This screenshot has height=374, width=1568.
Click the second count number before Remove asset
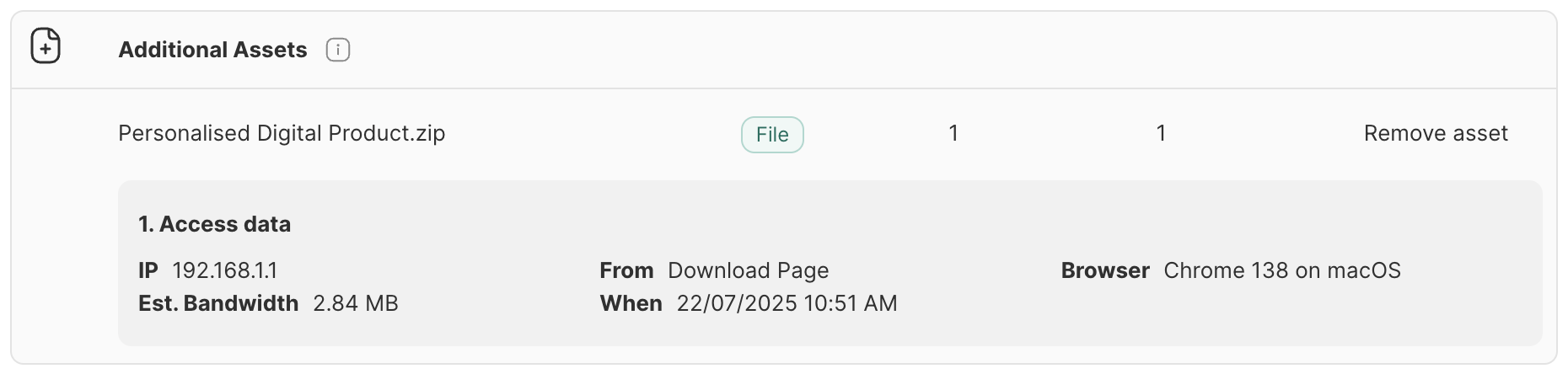(1161, 133)
